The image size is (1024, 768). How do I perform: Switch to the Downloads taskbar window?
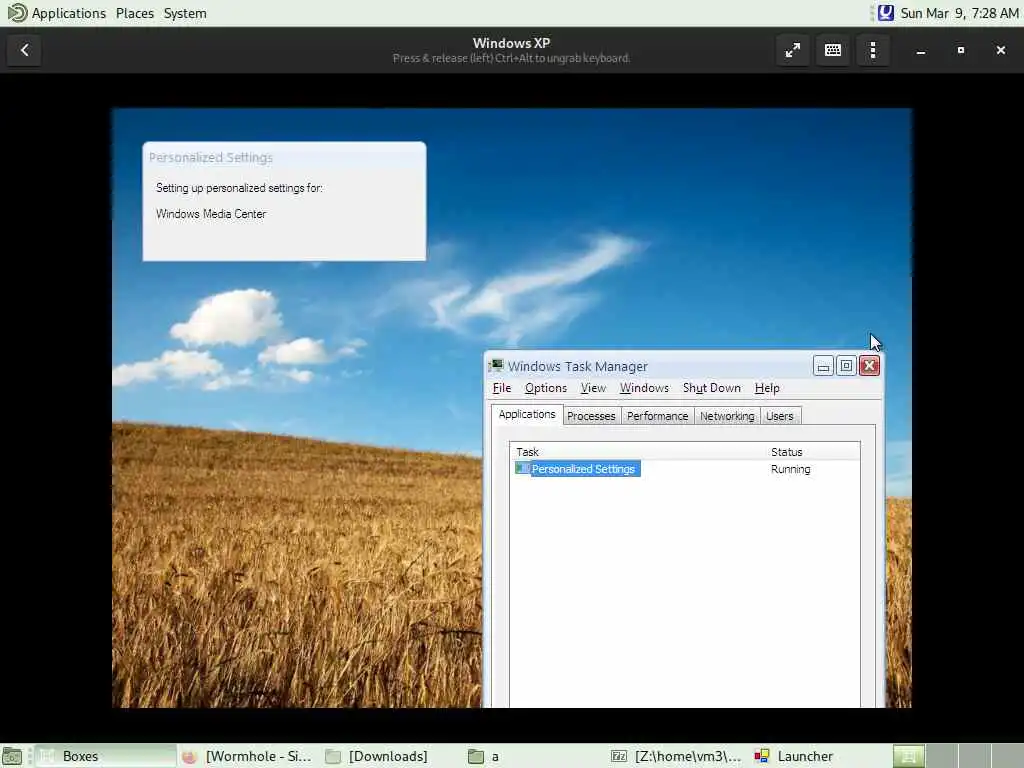pos(392,756)
